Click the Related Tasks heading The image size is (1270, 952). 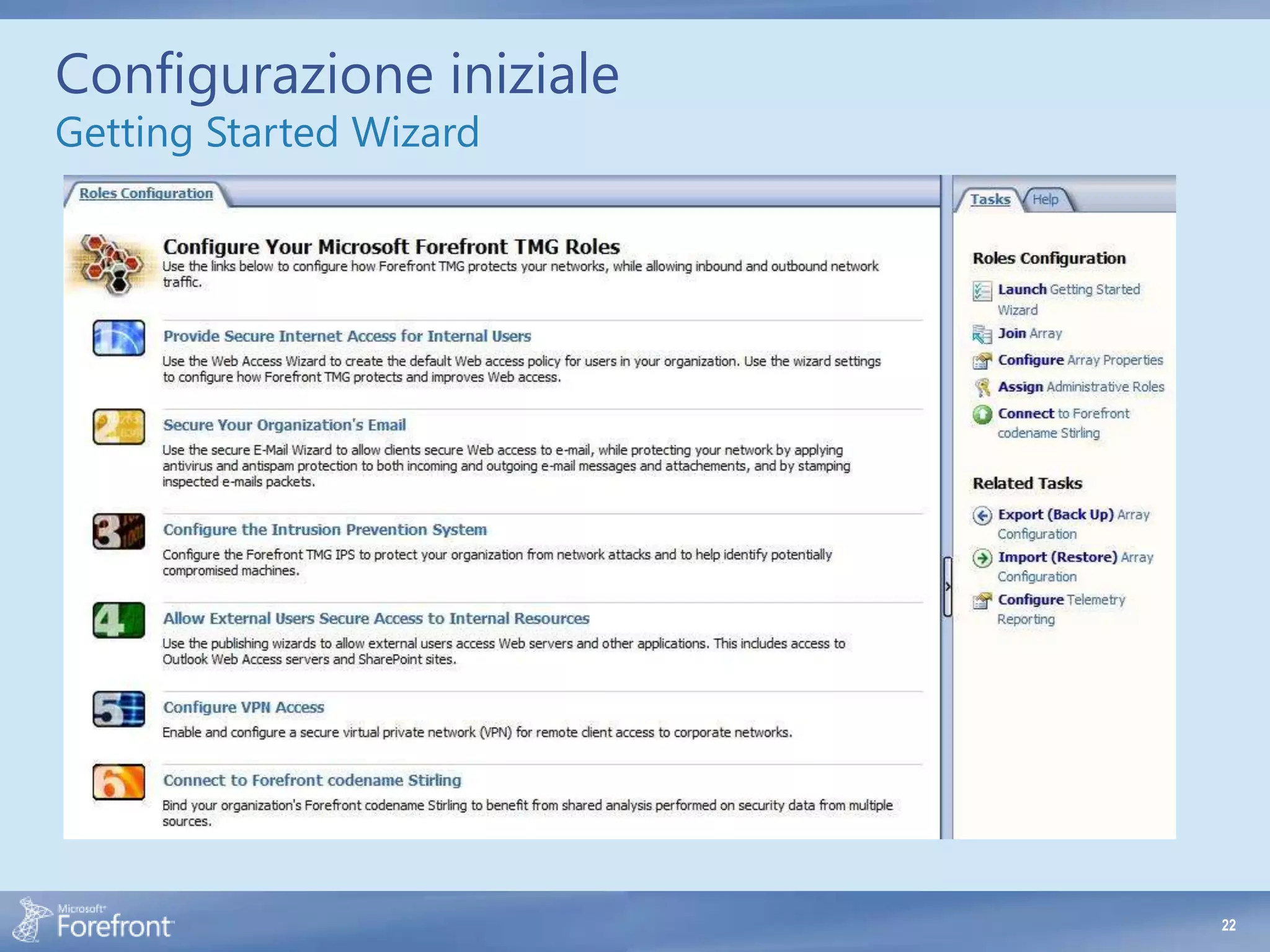coord(1027,483)
